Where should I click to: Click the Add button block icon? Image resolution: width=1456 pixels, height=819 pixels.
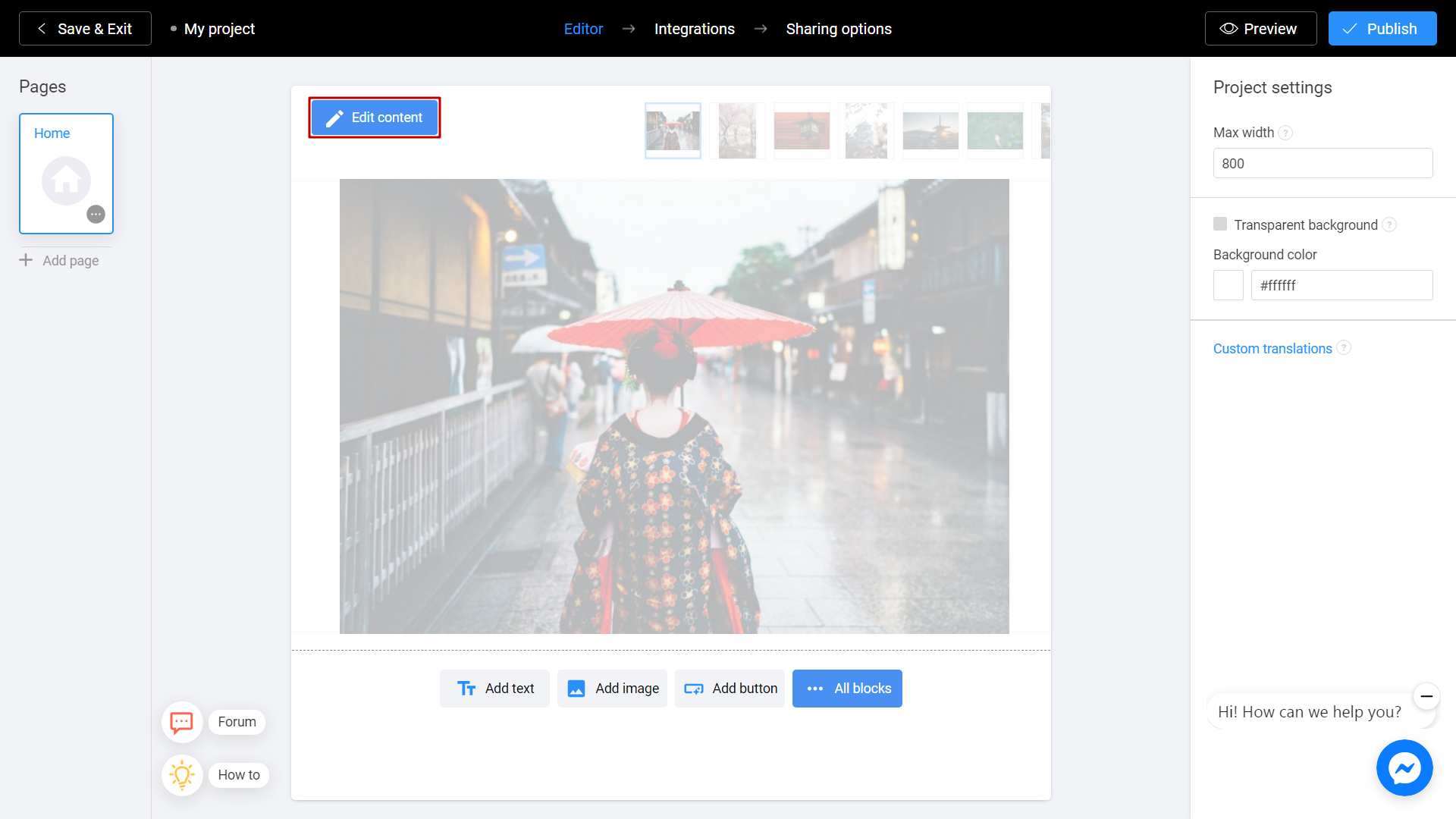(x=694, y=688)
